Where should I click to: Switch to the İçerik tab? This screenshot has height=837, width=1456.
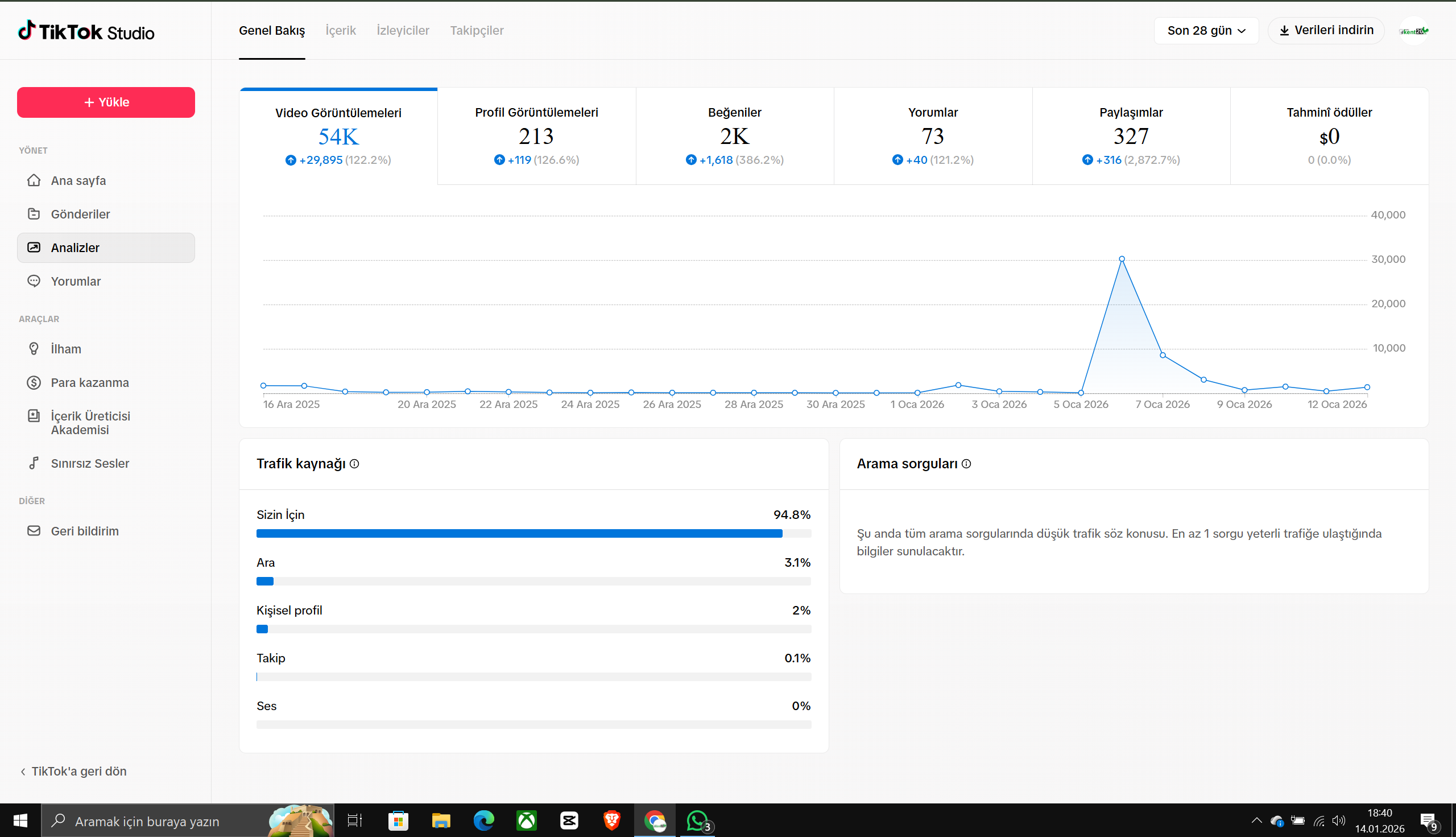pyautogui.click(x=341, y=31)
